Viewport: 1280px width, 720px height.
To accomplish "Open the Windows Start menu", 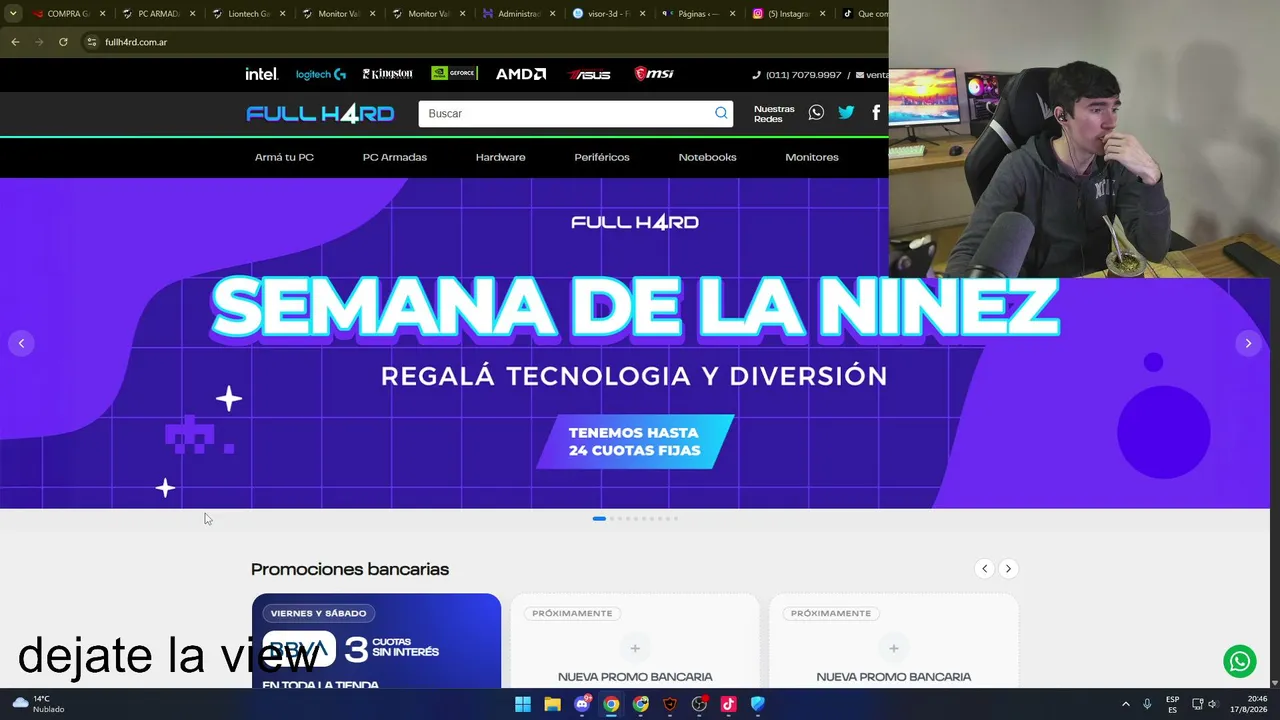I will (x=523, y=704).
